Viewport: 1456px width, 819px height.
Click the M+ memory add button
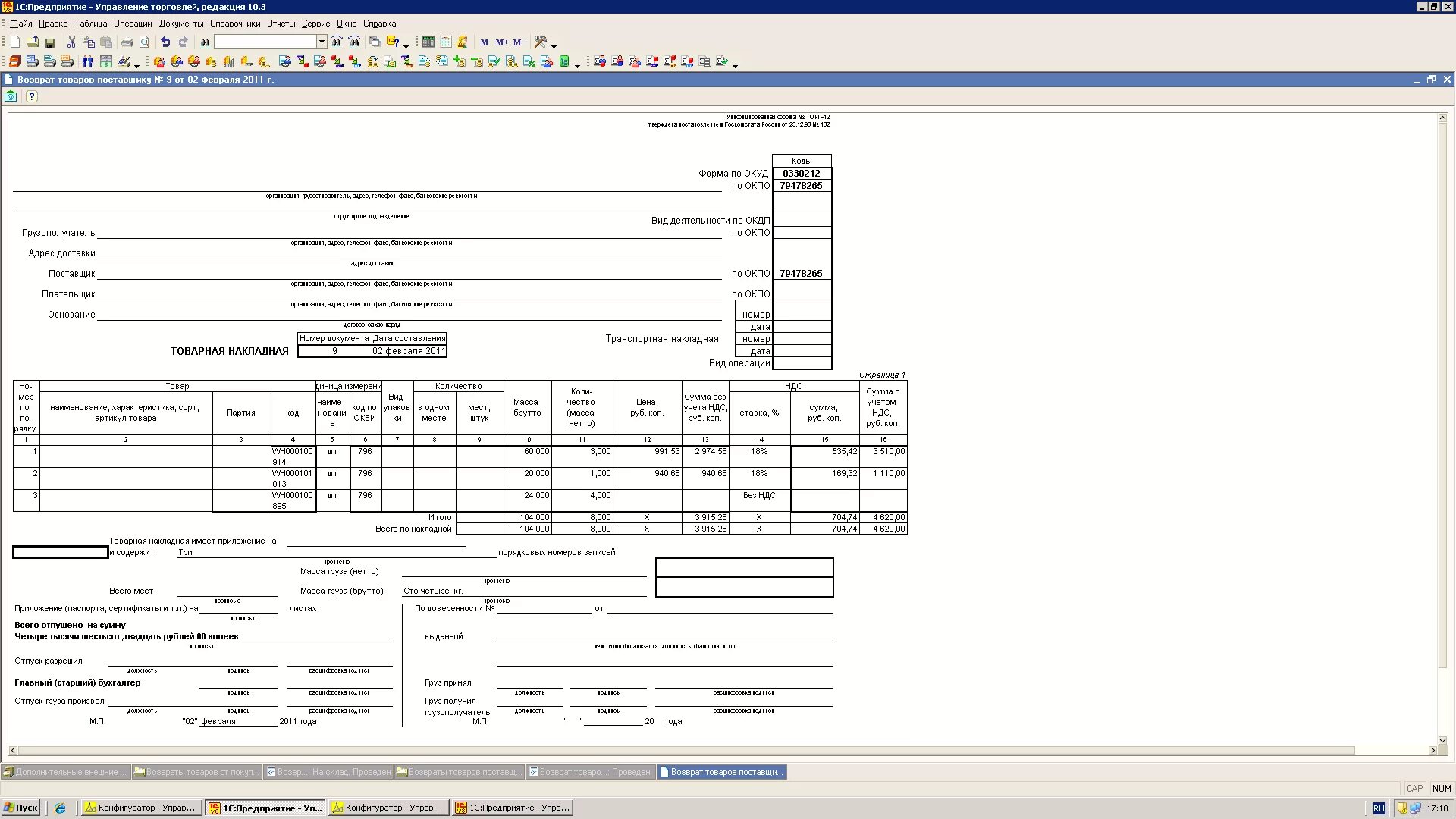click(x=501, y=42)
